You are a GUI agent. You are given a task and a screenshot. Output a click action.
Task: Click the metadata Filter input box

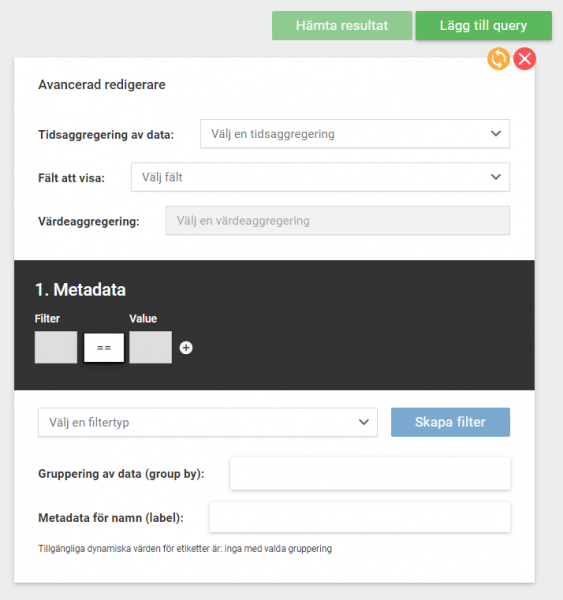pos(56,347)
